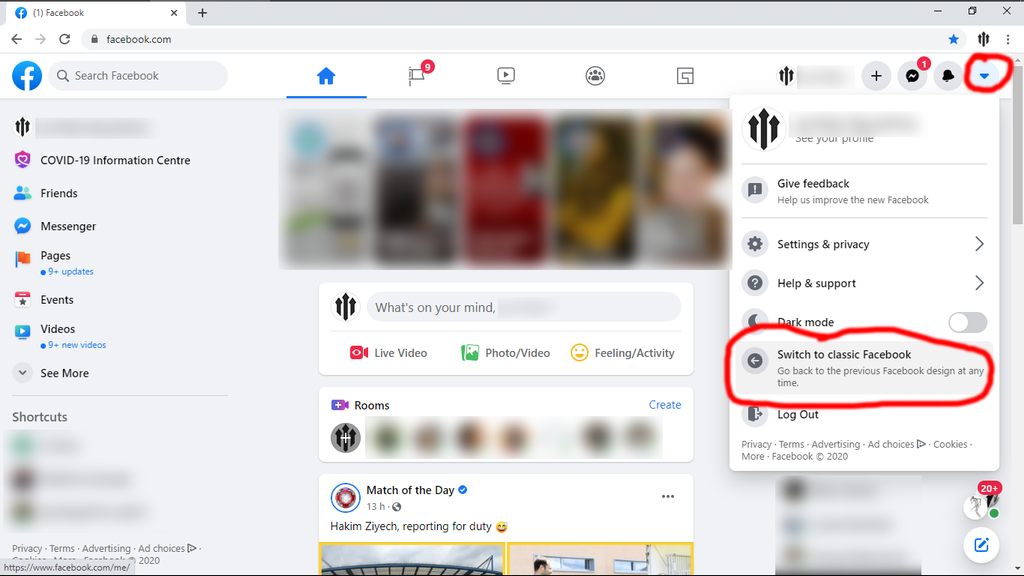Open Messenger in the left sidebar
1024x576 pixels.
(68, 226)
